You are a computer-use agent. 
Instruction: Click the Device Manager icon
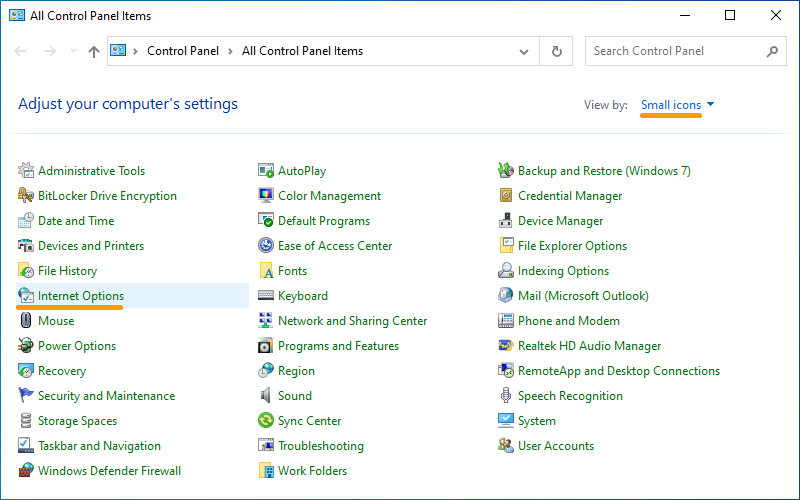(506, 221)
